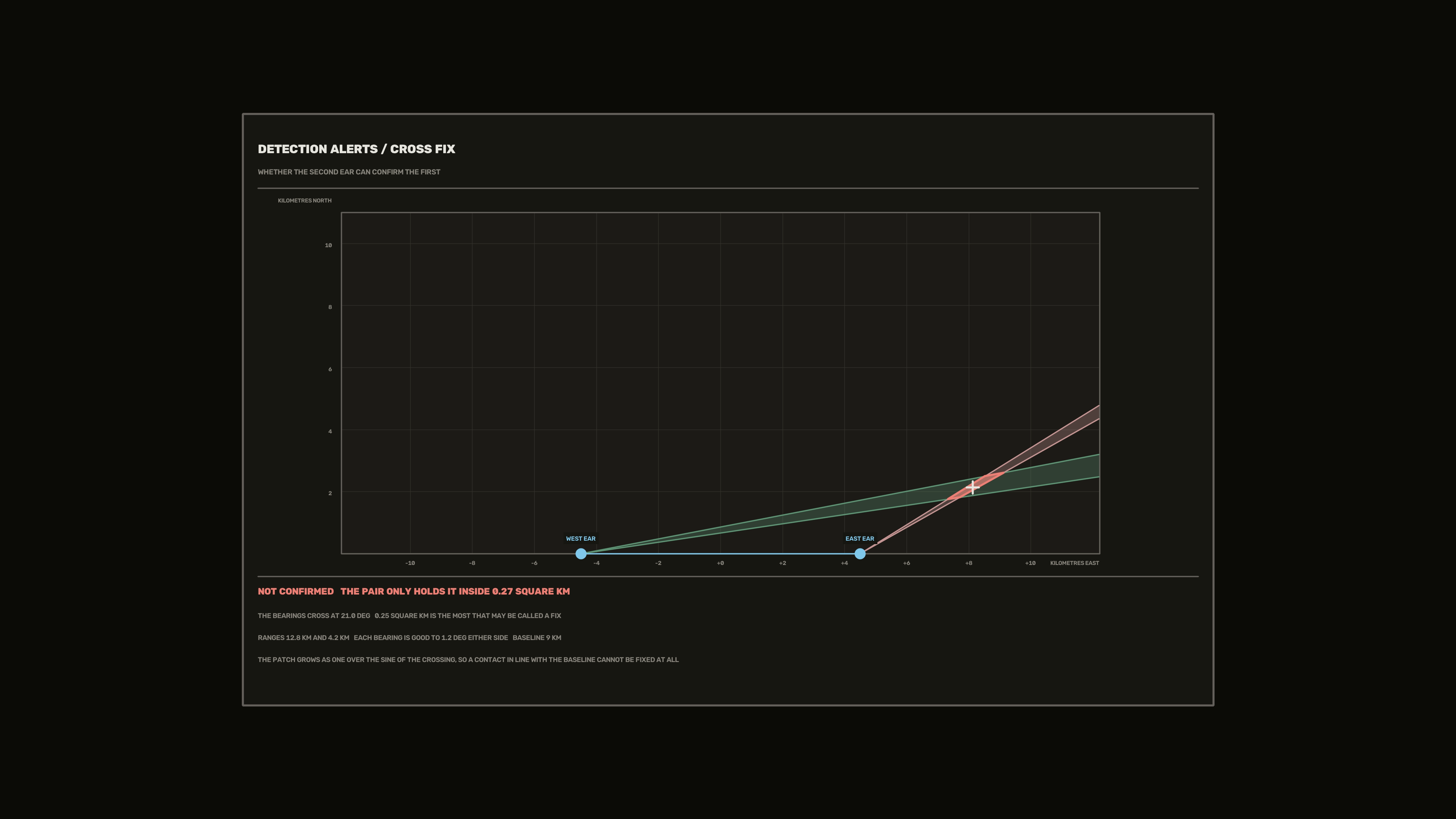Click the 'WEST EAR' label
Screen dimensions: 1456x819
tap(581, 539)
